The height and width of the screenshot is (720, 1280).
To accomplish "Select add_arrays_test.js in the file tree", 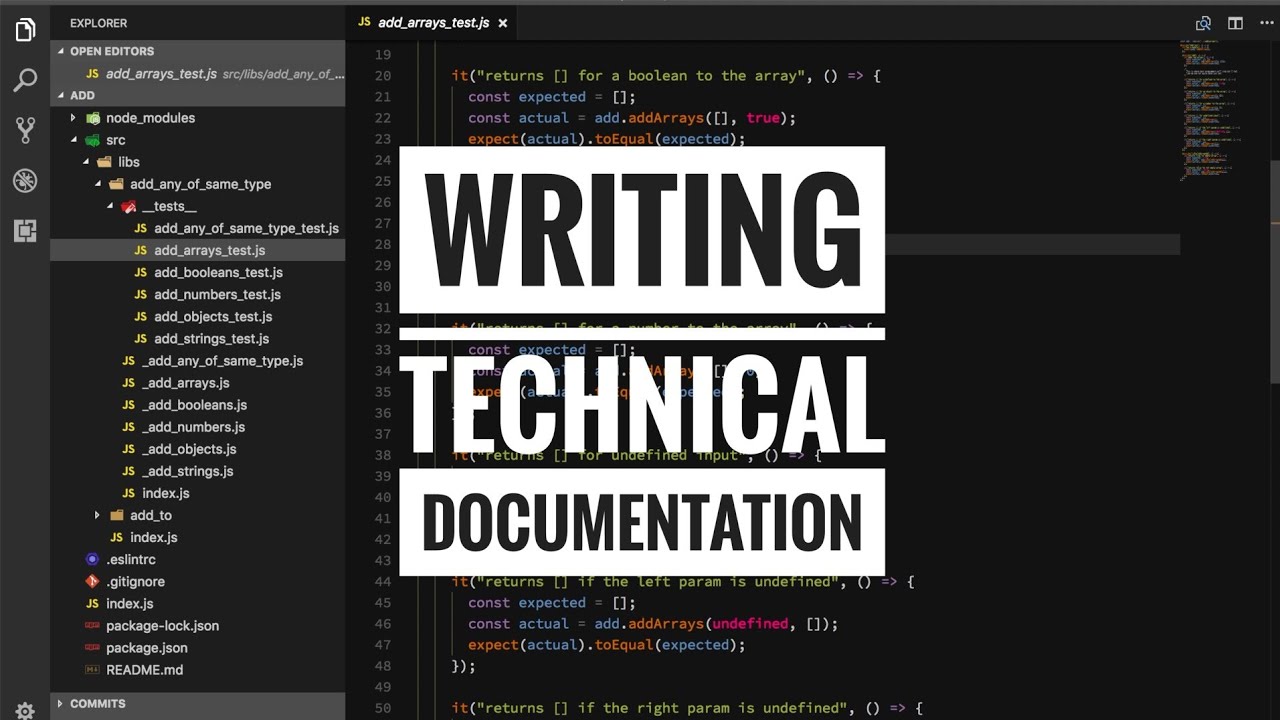I will (x=198, y=250).
